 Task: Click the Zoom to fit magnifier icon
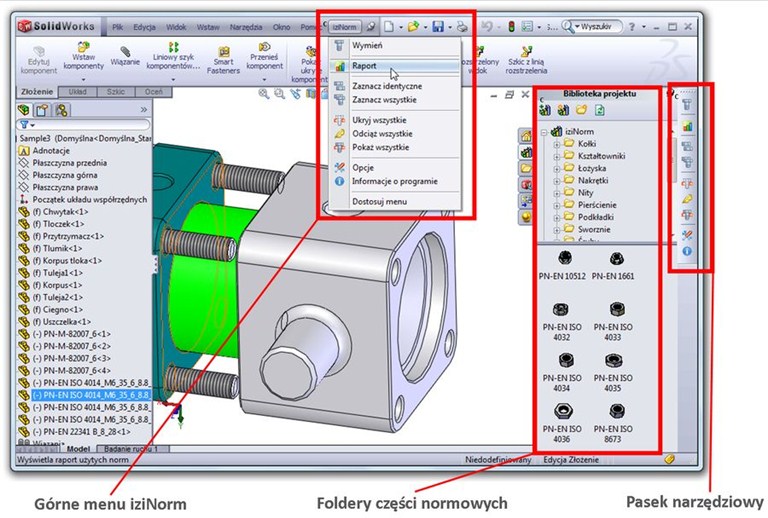pyautogui.click(x=264, y=94)
